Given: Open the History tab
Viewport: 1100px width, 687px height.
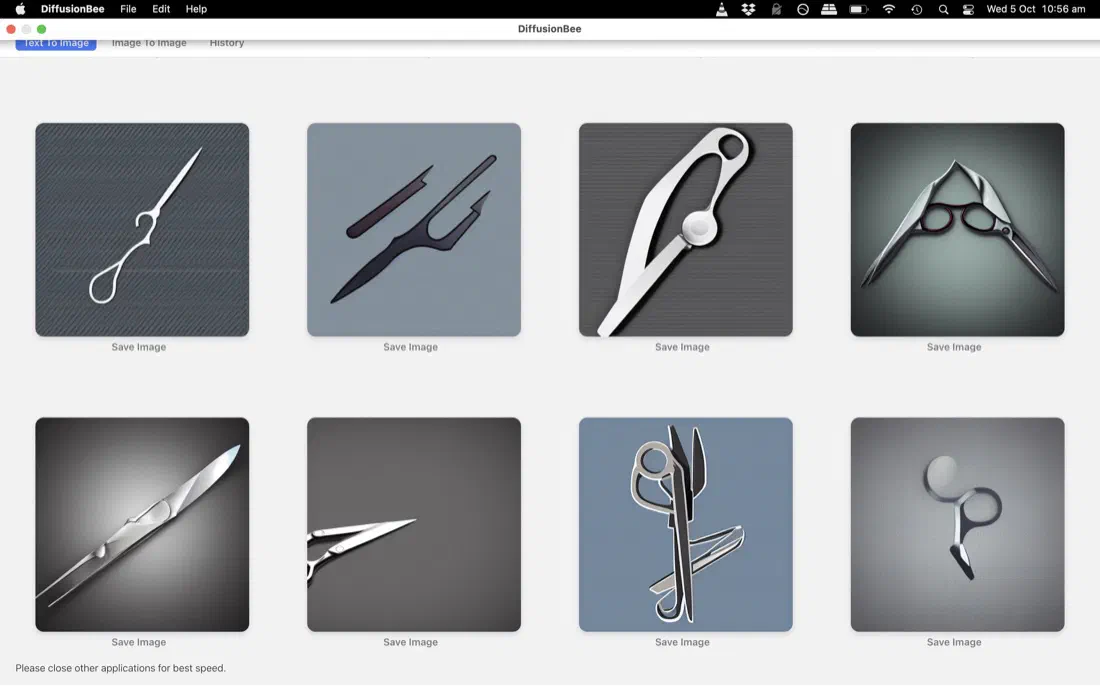Looking at the screenshot, I should pyautogui.click(x=227, y=43).
